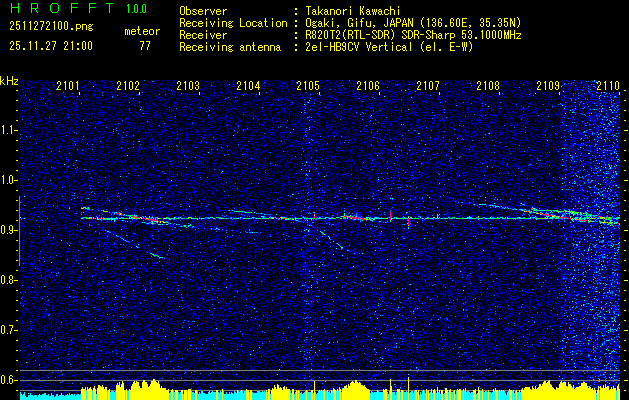
Task: Click the diagonal meteor echo below 2105
Action: (331, 240)
